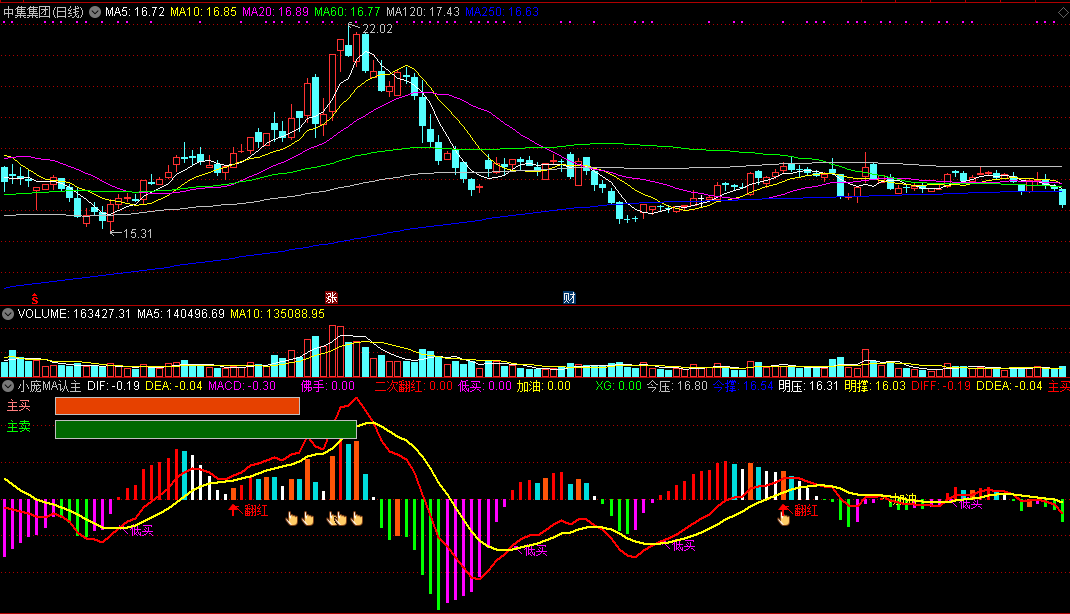Viewport: 1070px width, 614px height.
Task: Select the blue MA250: 16.63 label
Action: coord(502,12)
